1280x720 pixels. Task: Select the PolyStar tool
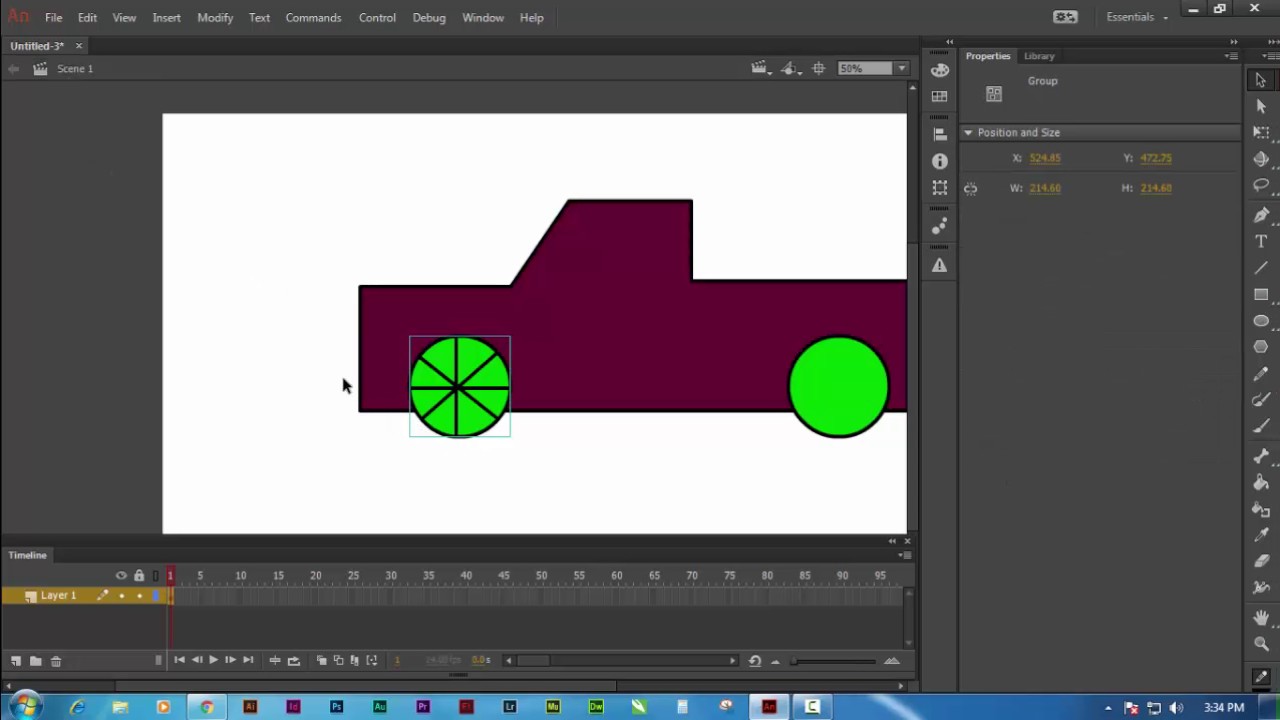pyautogui.click(x=1261, y=347)
